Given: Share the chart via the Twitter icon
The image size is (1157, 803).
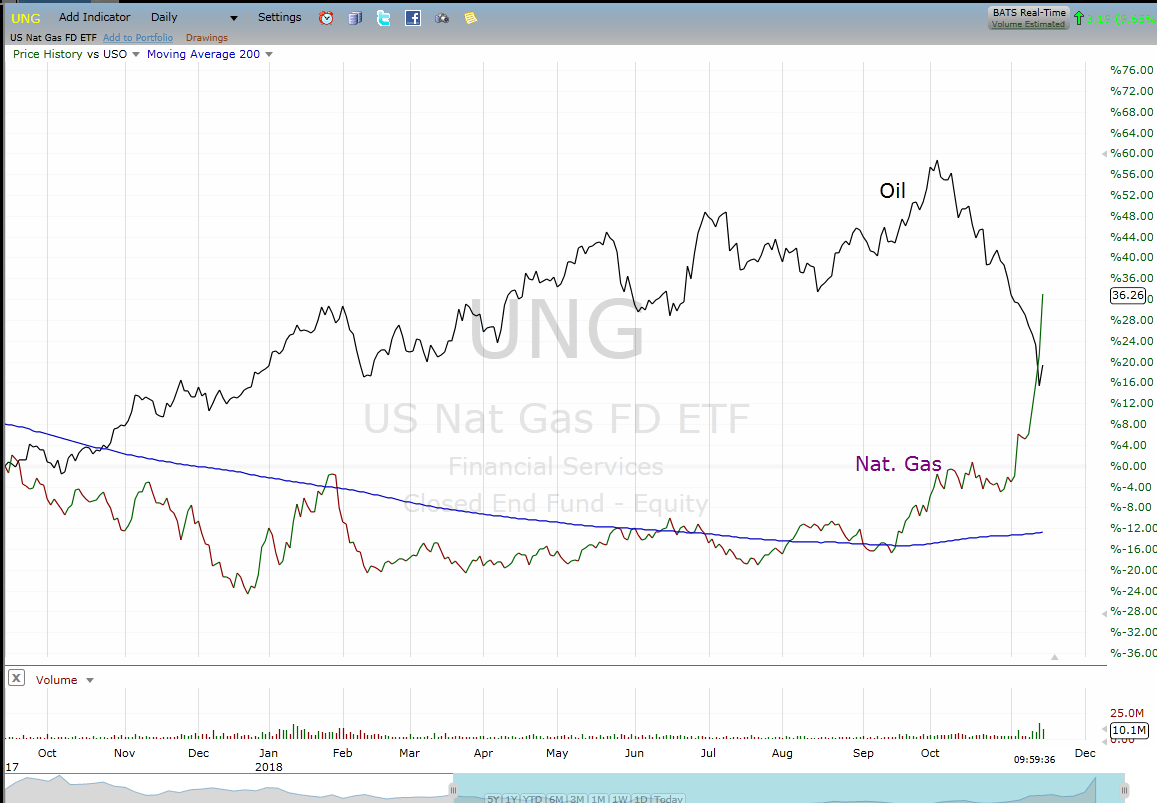Looking at the screenshot, I should pyautogui.click(x=384, y=18).
